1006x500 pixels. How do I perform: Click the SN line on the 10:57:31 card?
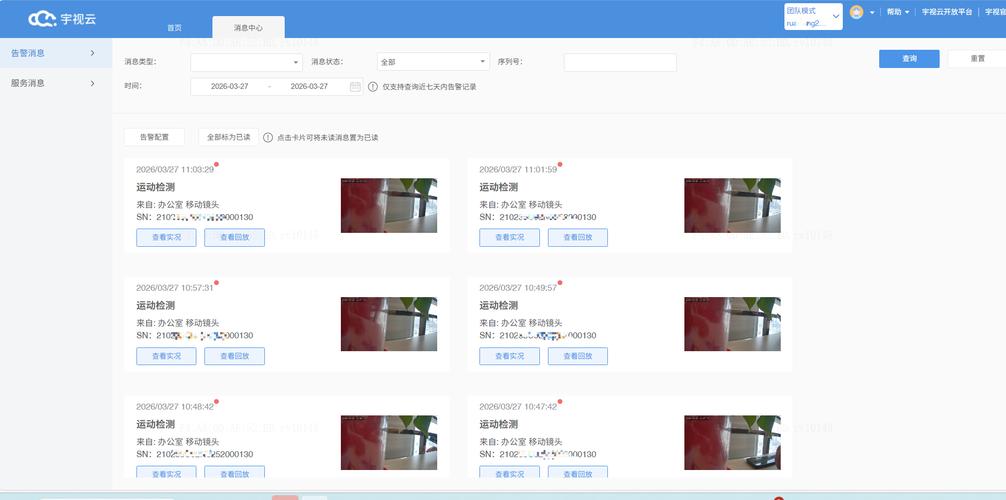(194, 336)
